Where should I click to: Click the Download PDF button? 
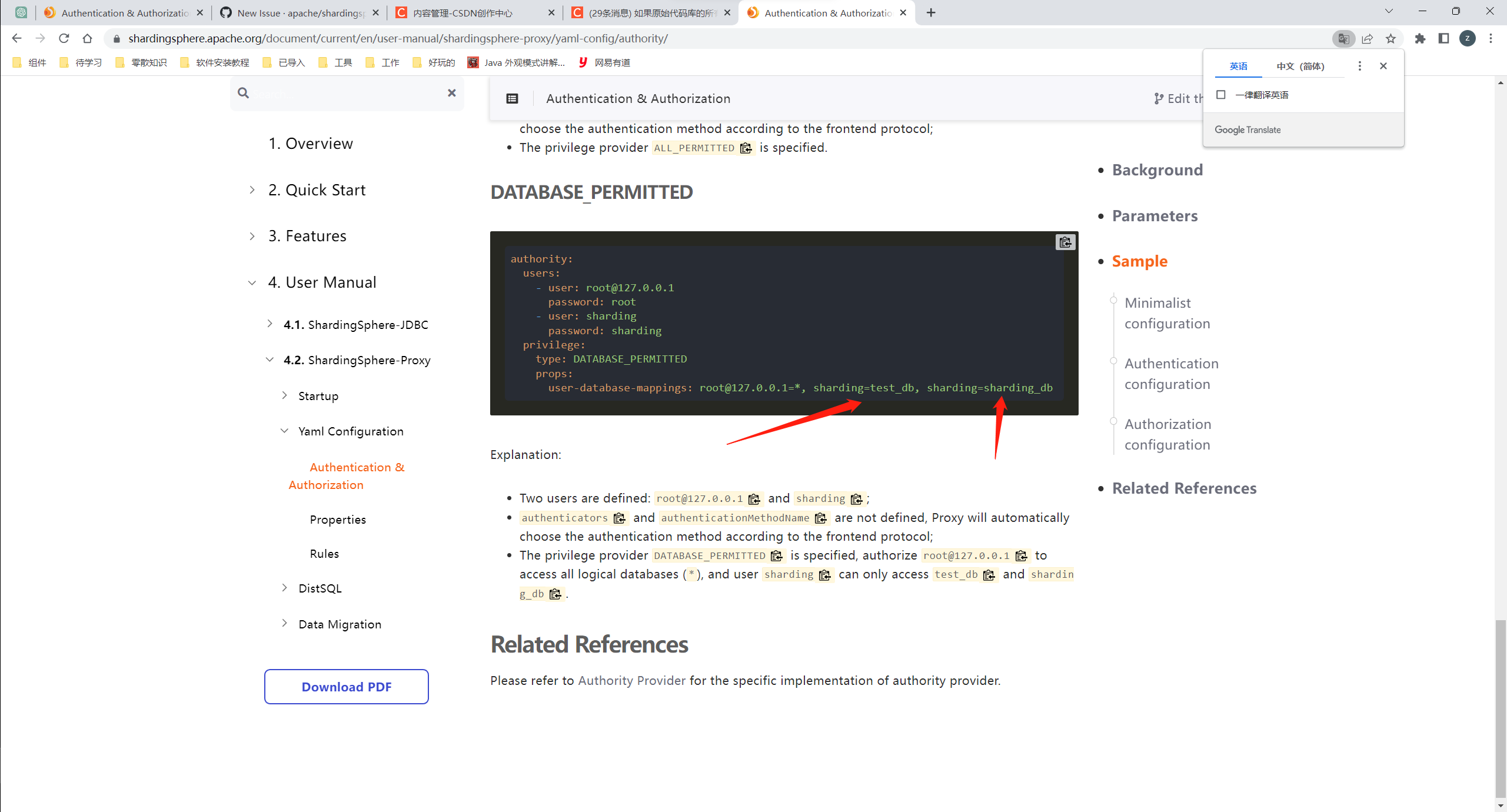pos(346,686)
